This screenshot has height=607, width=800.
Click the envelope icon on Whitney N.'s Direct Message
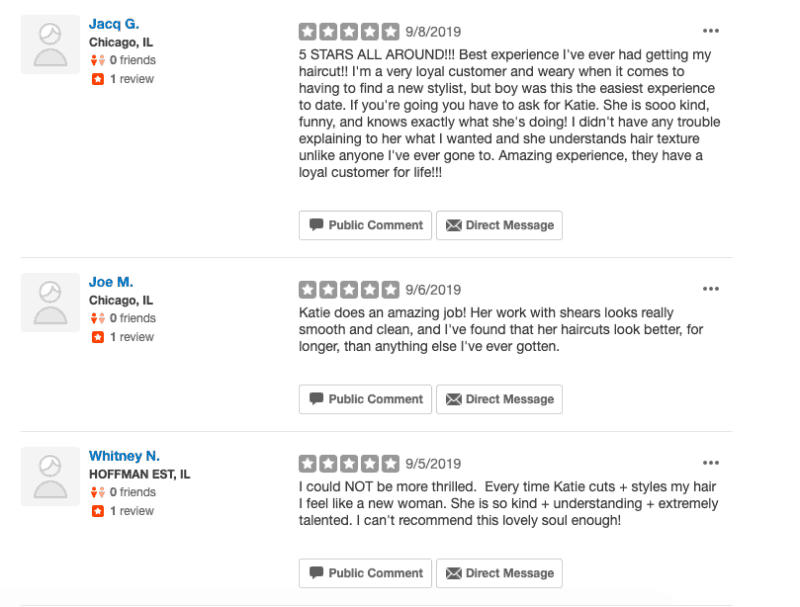tap(456, 573)
